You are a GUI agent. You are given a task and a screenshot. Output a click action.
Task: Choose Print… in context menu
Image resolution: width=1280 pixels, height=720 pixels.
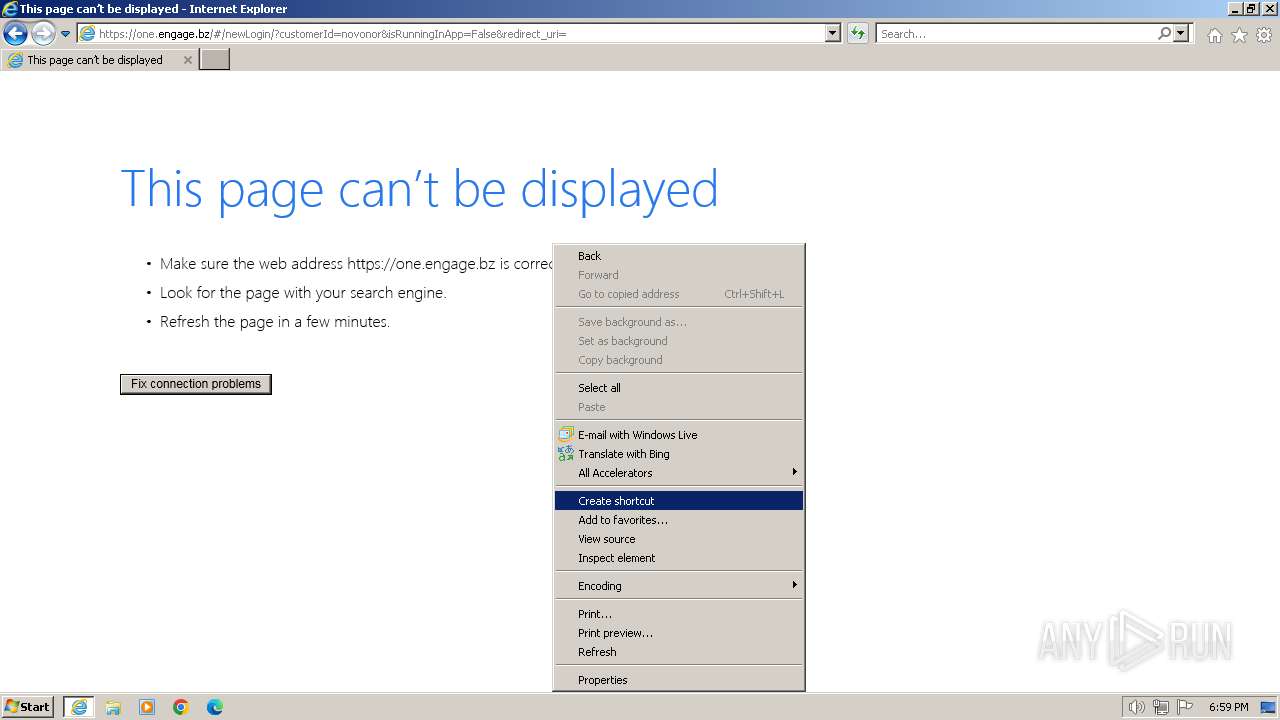point(679,614)
